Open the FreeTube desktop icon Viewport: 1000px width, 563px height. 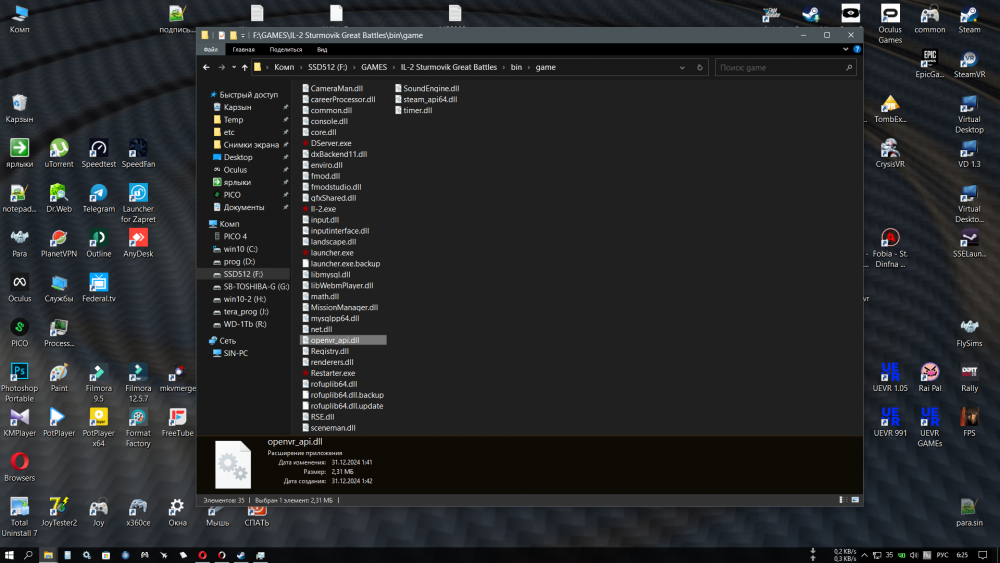[177, 421]
